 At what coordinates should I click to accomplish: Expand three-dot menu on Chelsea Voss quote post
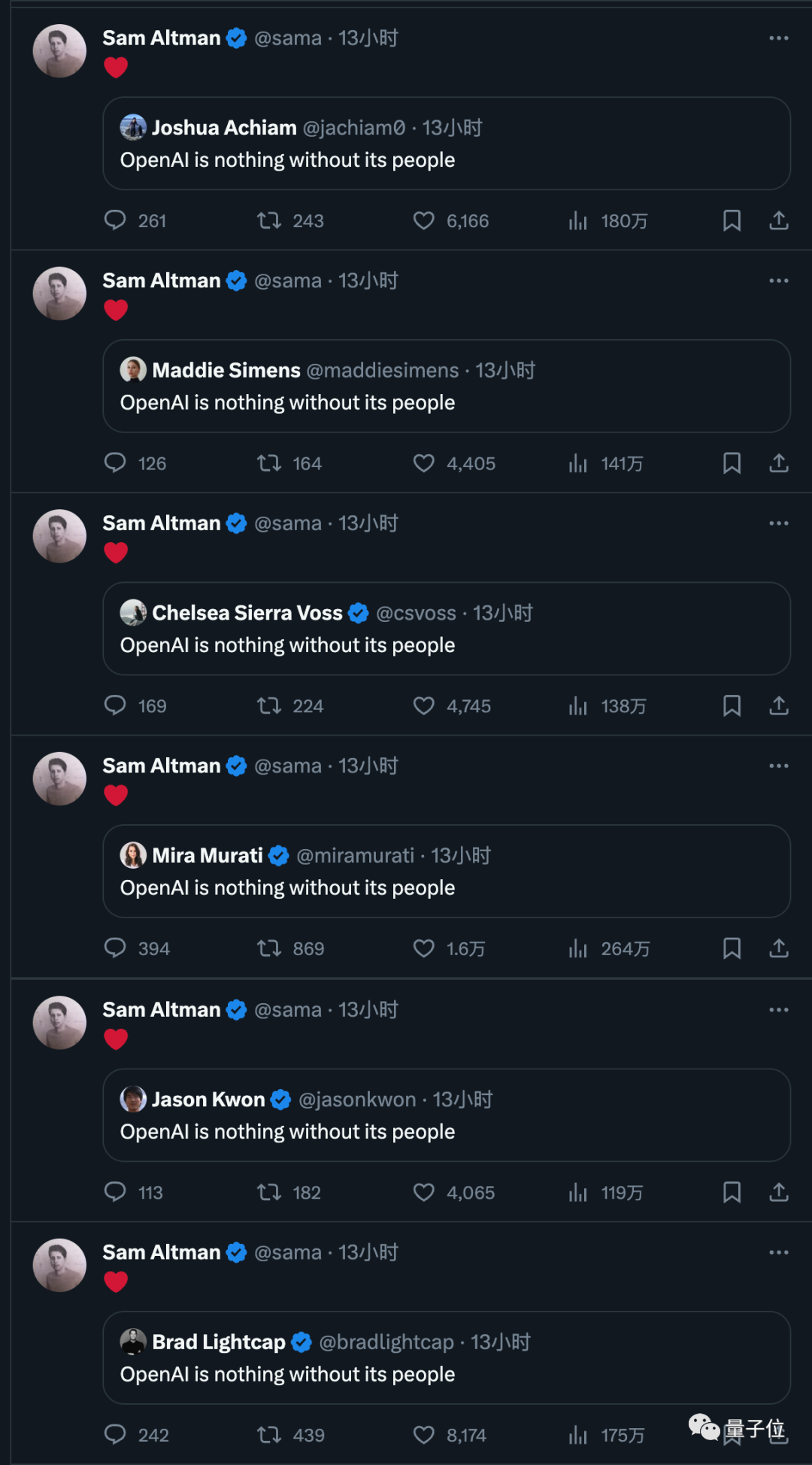(778, 523)
